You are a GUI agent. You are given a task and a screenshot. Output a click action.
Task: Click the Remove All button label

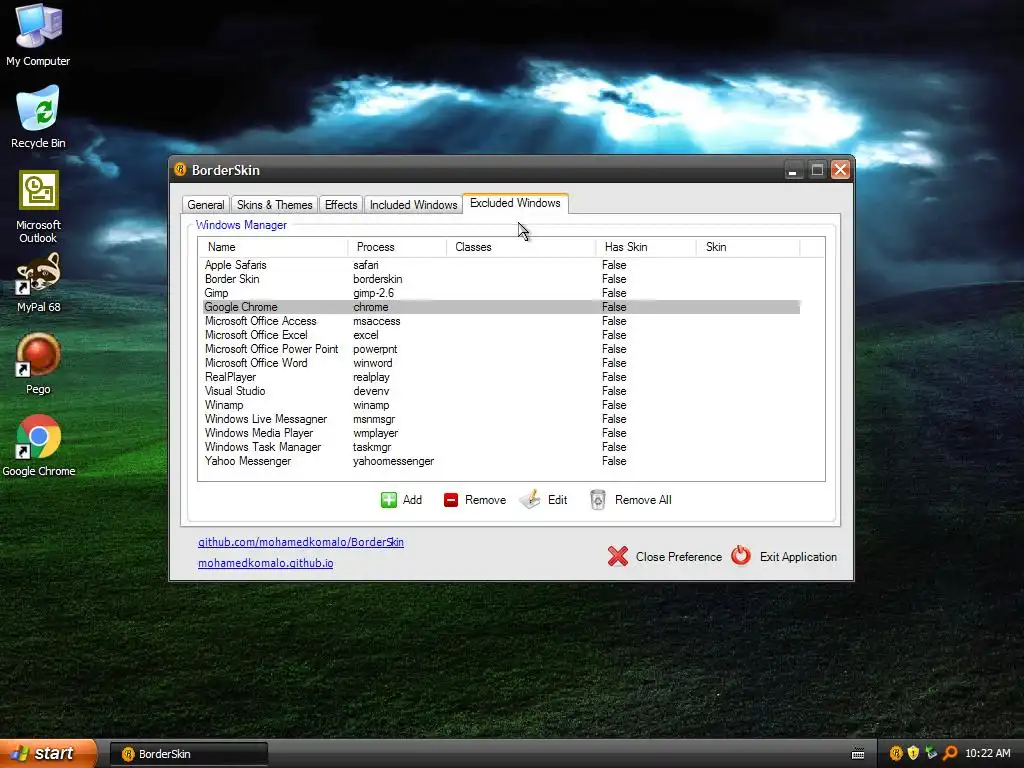[x=643, y=500]
